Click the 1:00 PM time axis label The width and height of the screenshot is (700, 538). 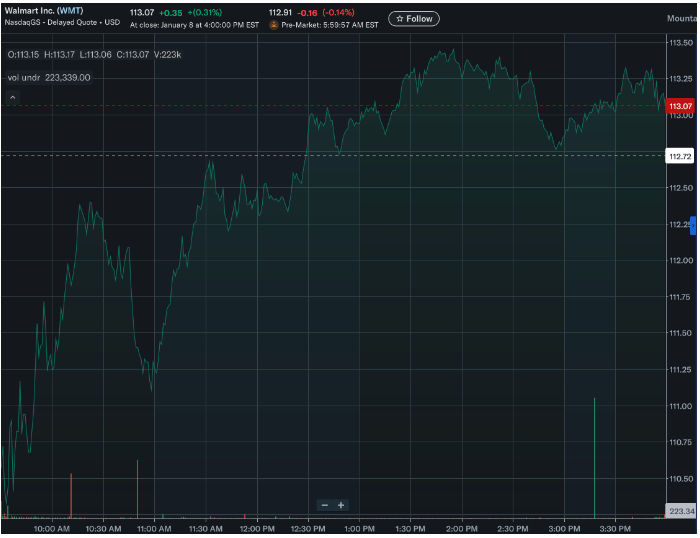pos(358,528)
